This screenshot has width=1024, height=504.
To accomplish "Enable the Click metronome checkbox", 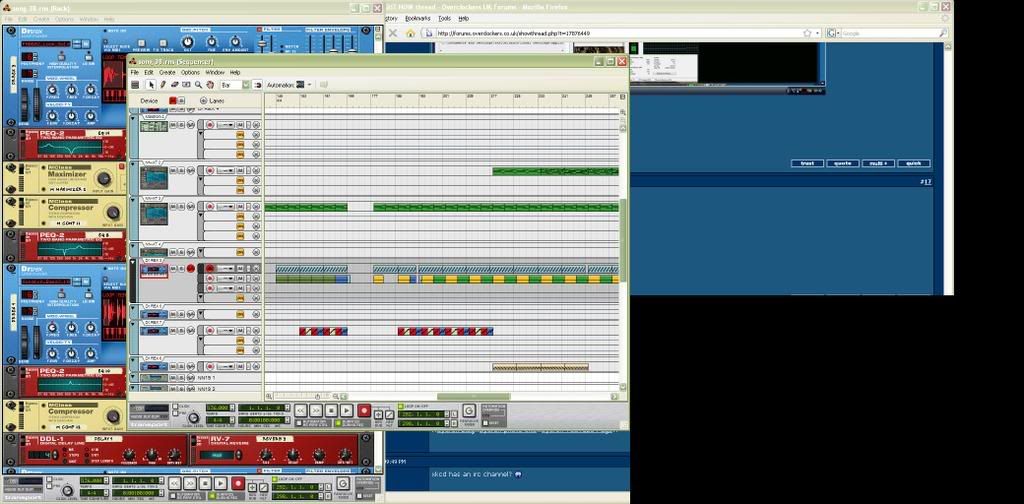I will [x=175, y=406].
